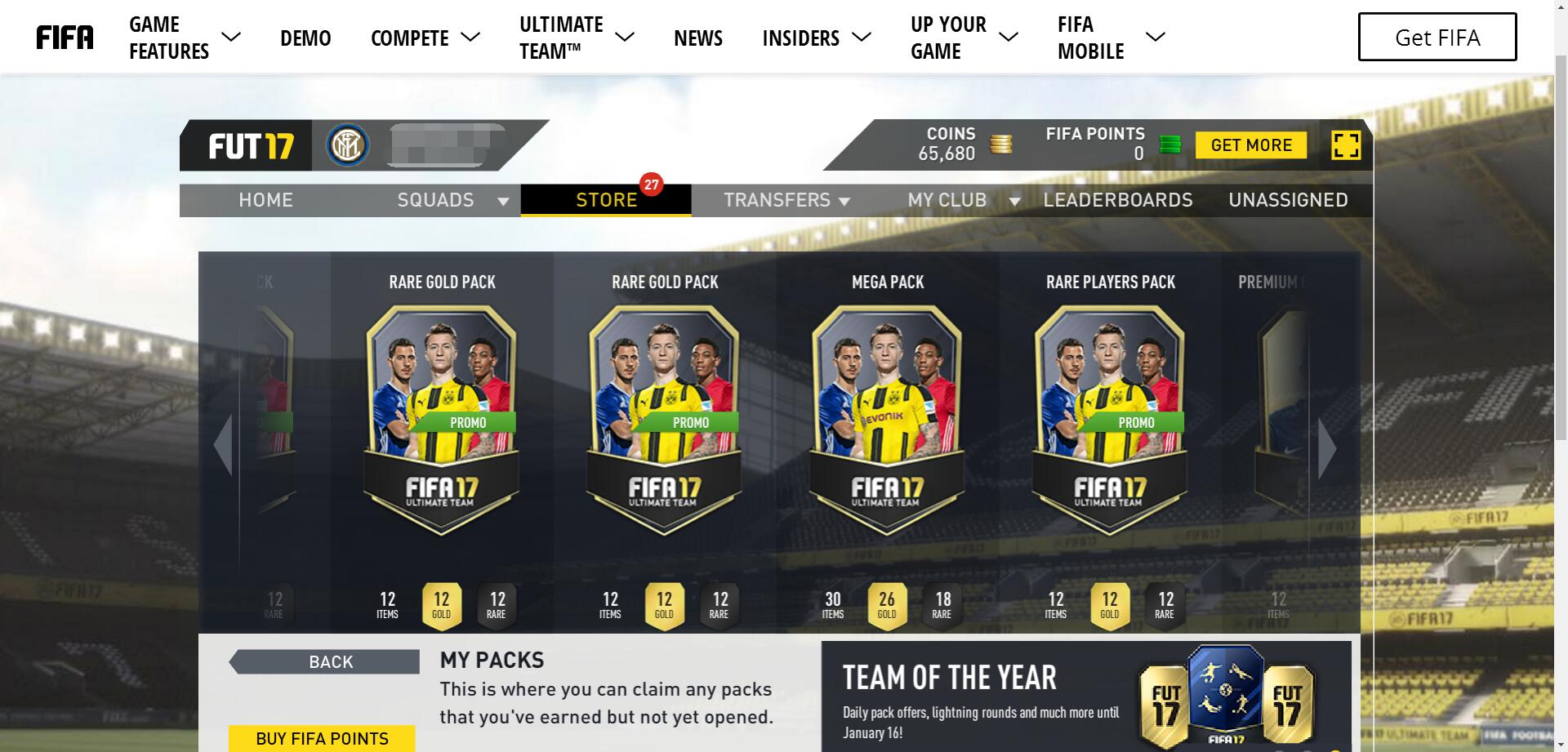Click the FIFA logo in the header

pos(65,38)
